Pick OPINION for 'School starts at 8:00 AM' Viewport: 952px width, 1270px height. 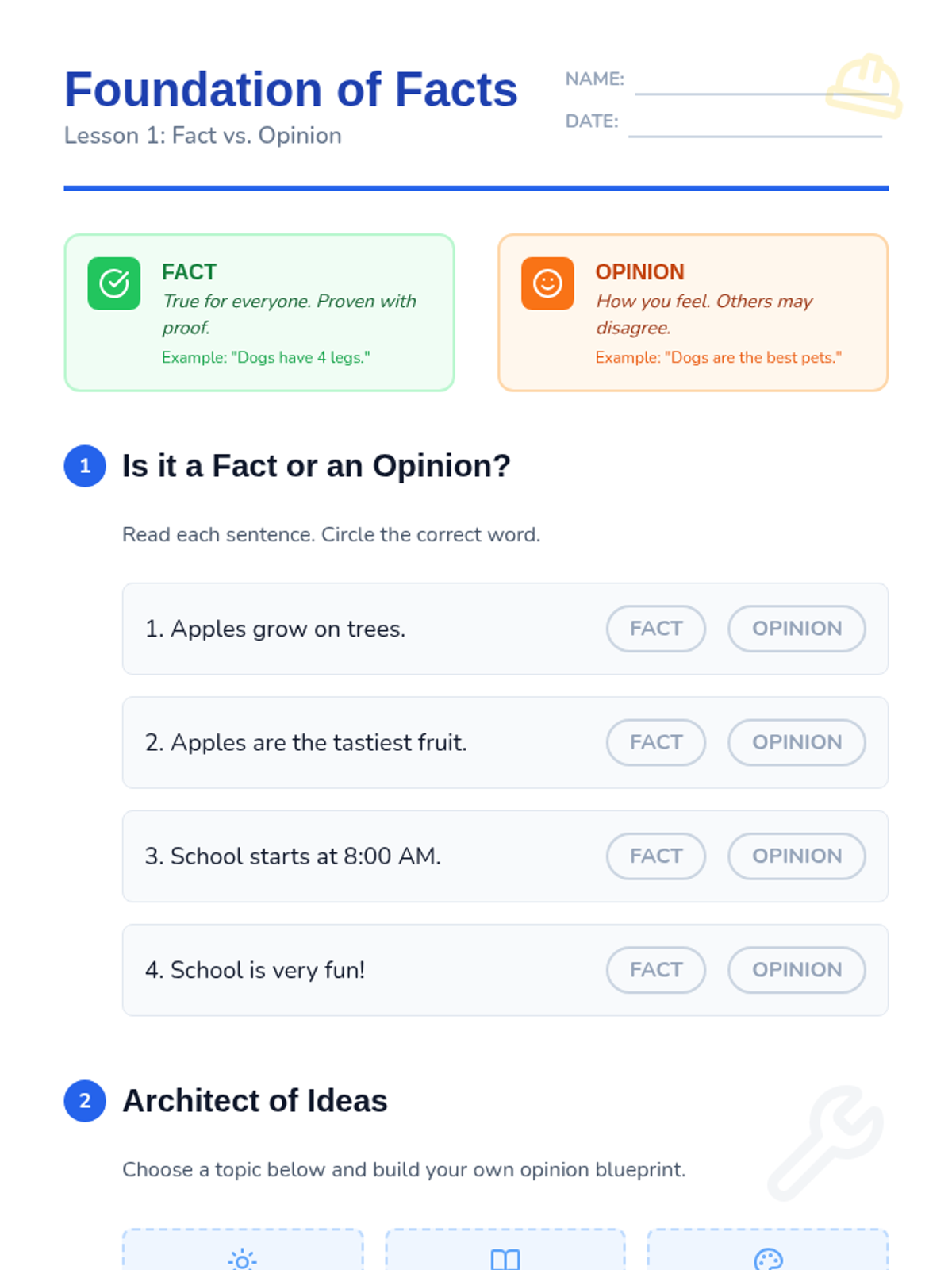(x=797, y=856)
